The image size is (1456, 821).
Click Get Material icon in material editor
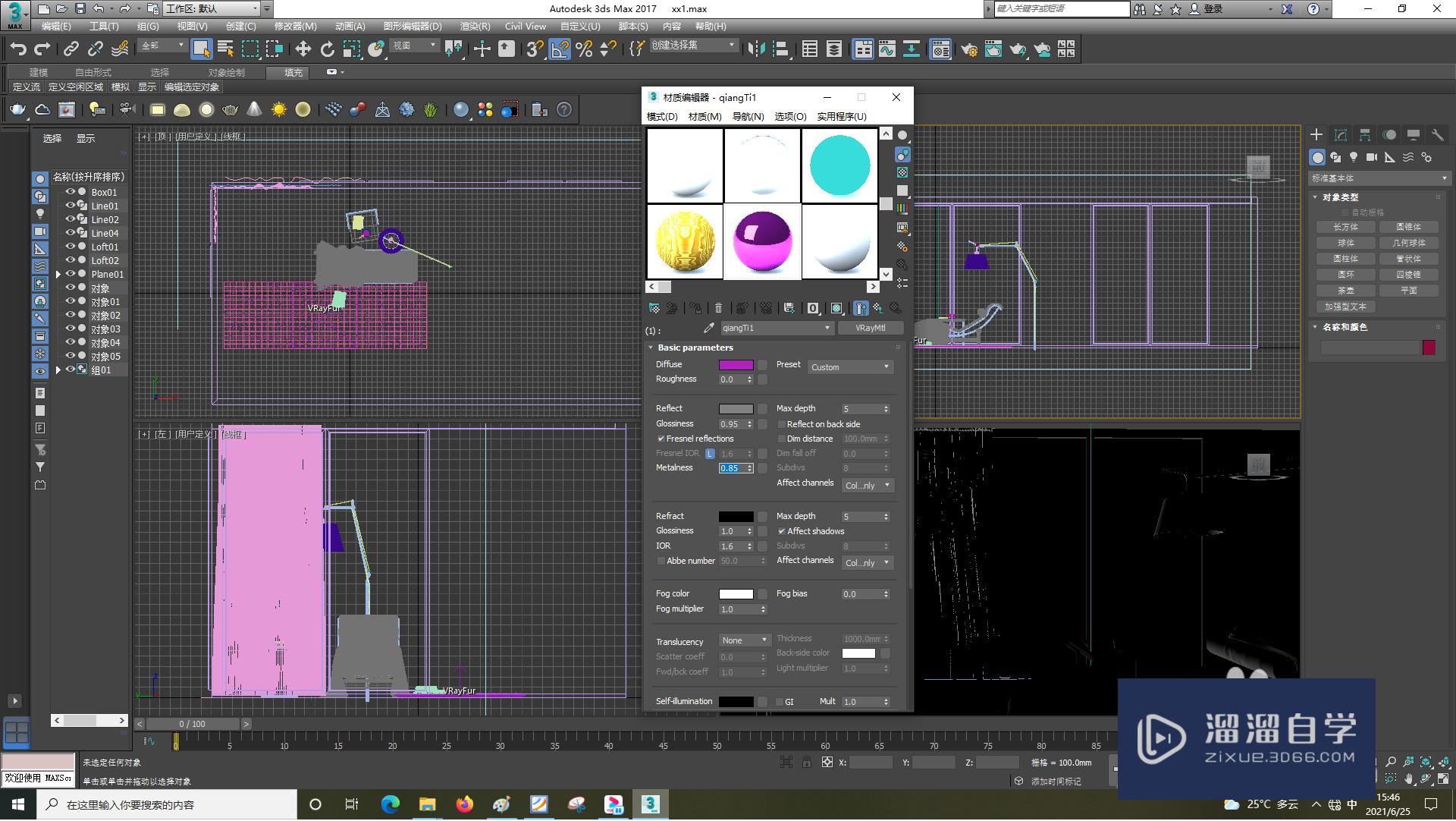click(x=654, y=308)
